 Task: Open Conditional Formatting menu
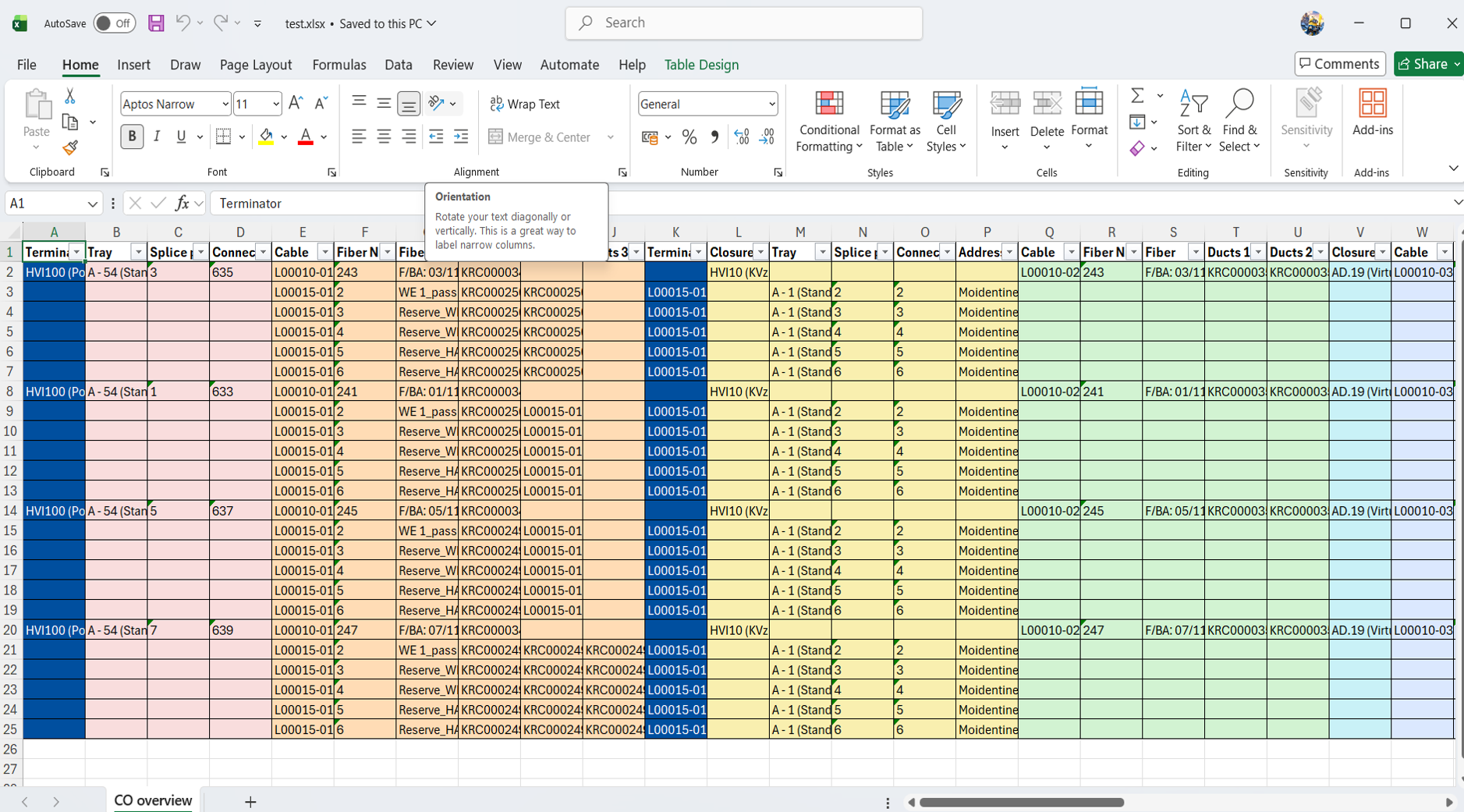click(828, 121)
